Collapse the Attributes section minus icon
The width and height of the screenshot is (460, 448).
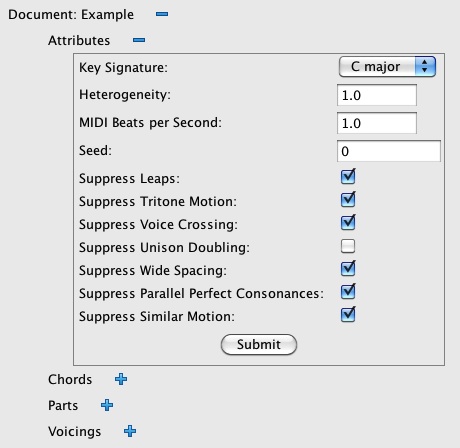[x=139, y=40]
